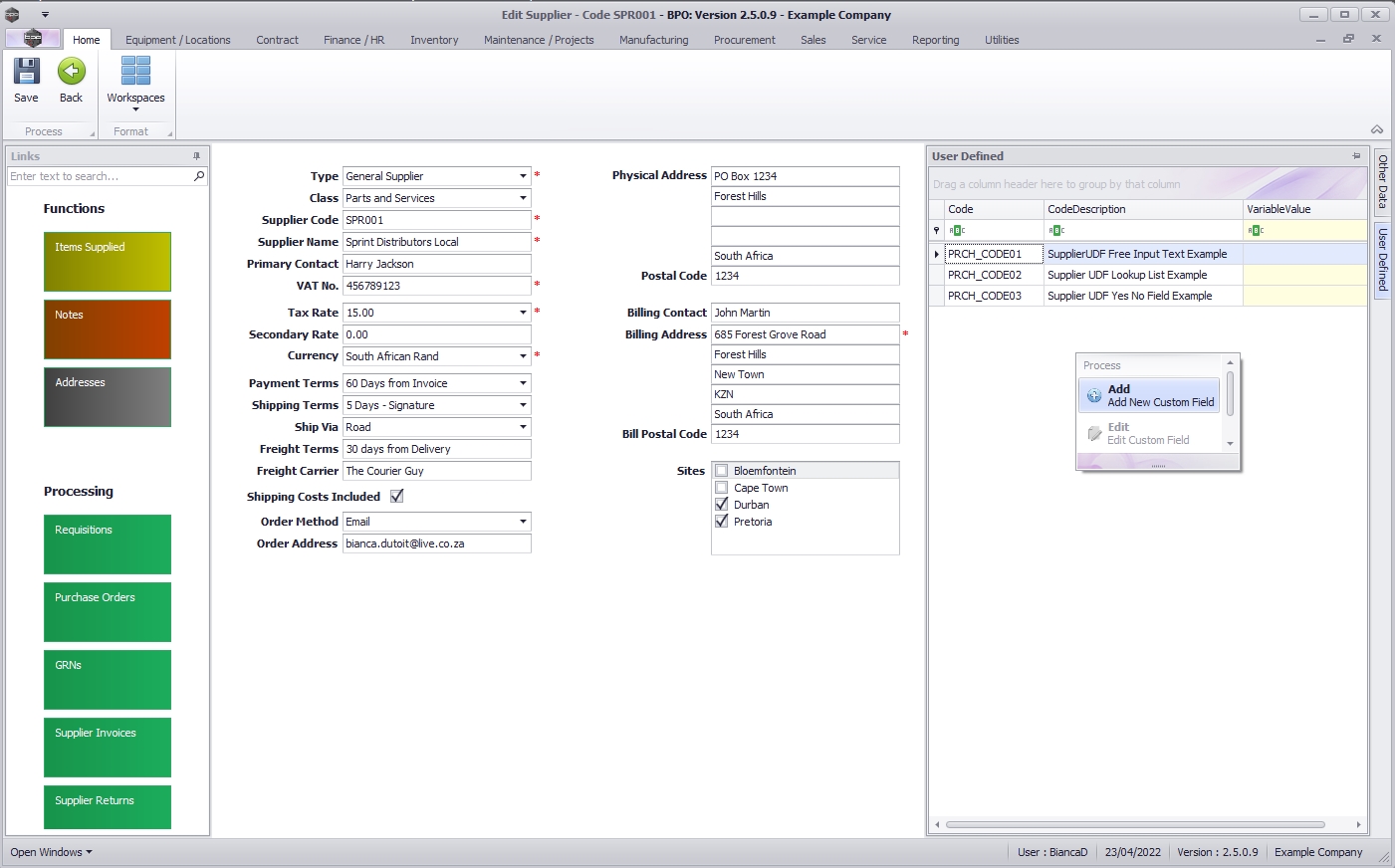Click the Save icon in ribbon
This screenshot has width=1395, height=868.
point(26,72)
